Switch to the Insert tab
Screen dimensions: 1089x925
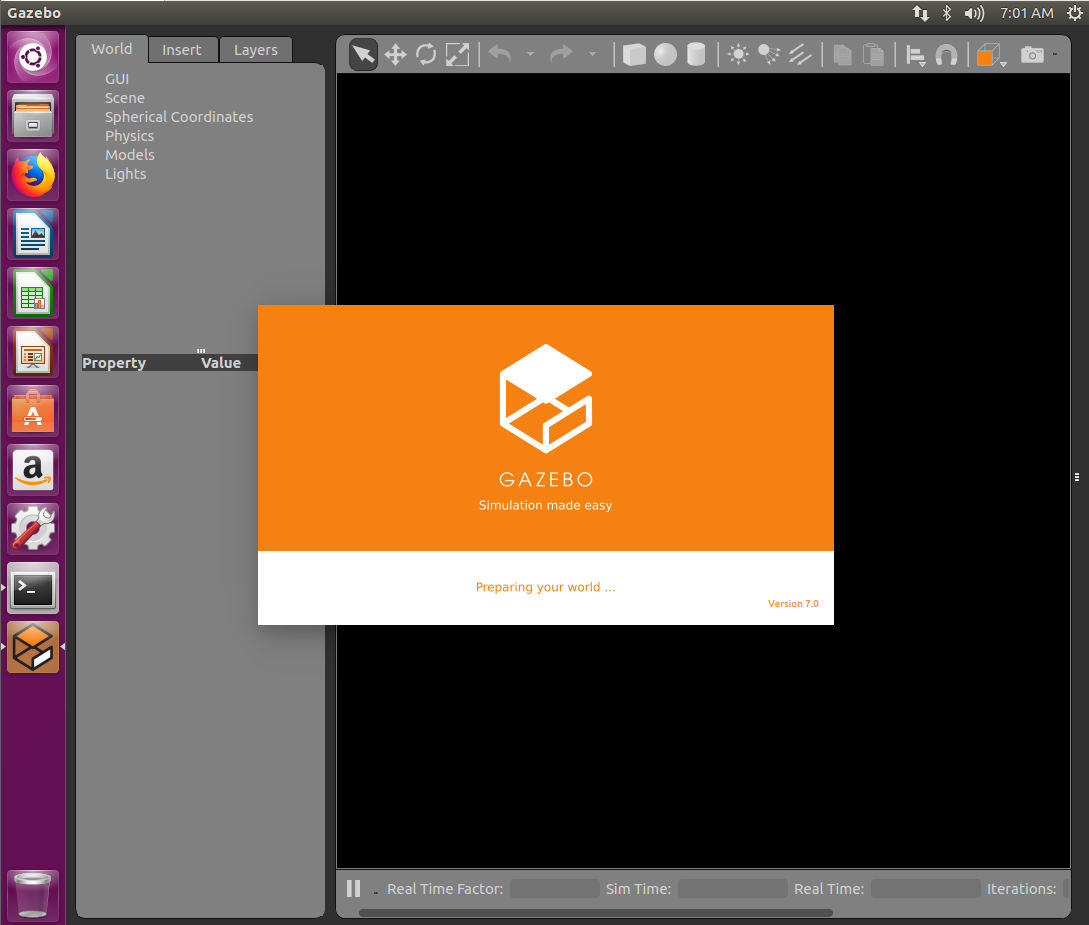[182, 50]
